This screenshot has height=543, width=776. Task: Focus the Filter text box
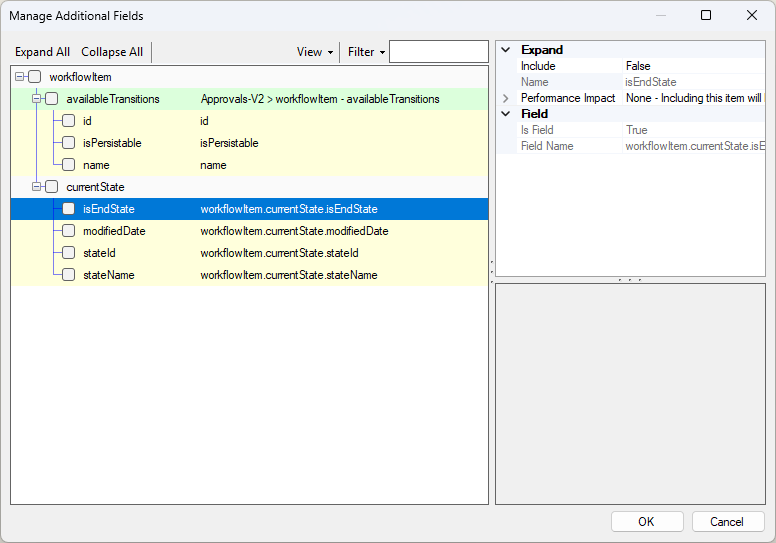pyautogui.click(x=439, y=51)
